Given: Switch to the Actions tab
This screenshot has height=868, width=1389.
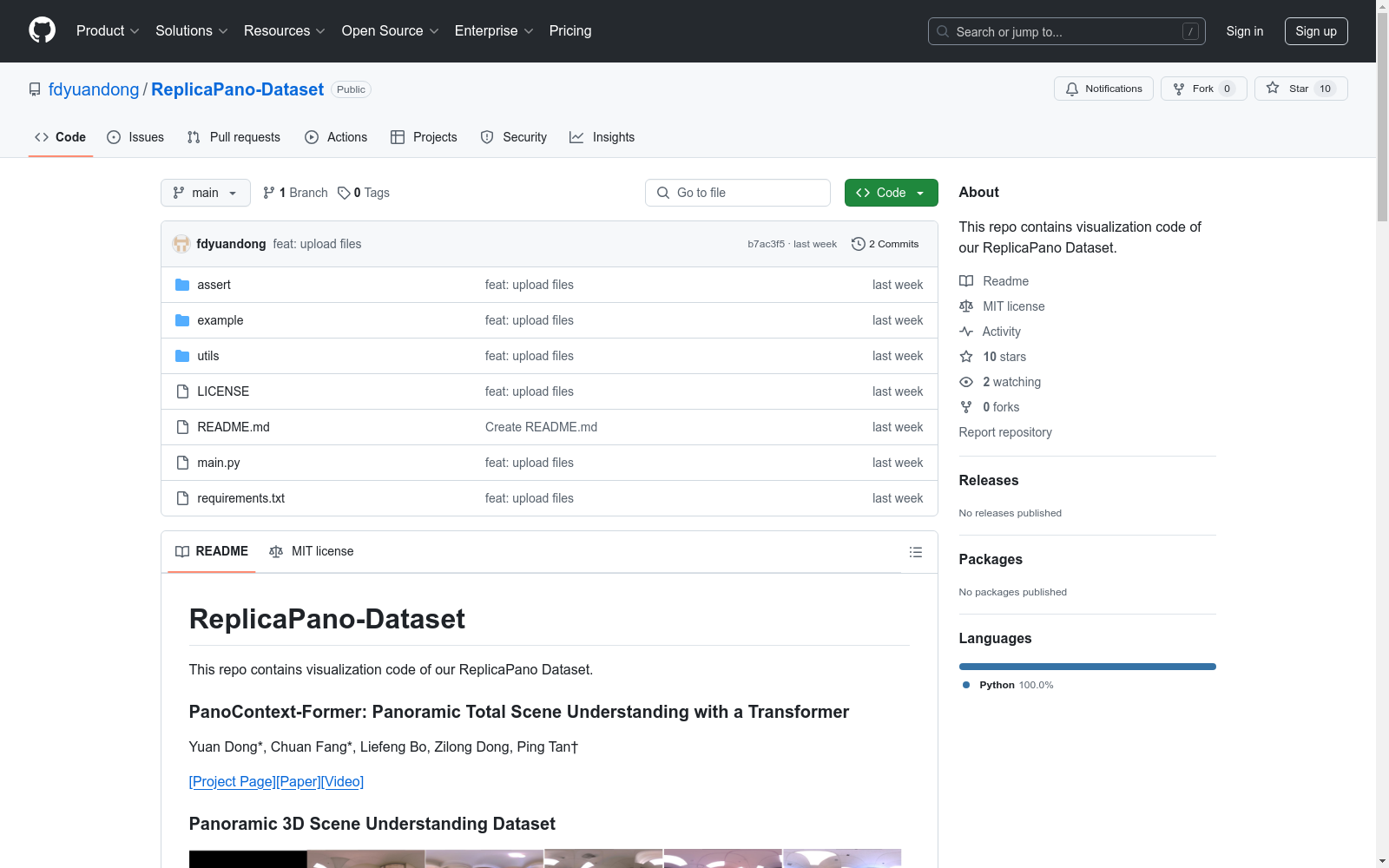Looking at the screenshot, I should [x=336, y=137].
